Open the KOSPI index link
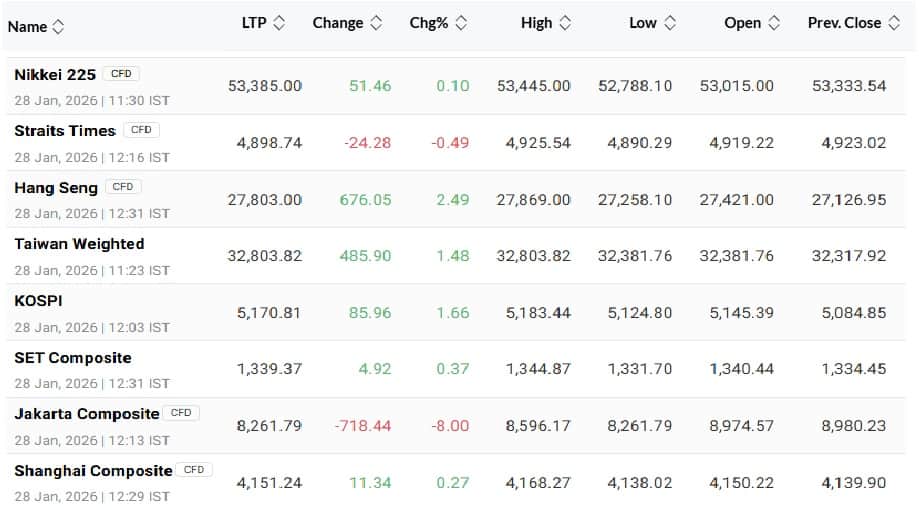Viewport: 919px width, 510px height. point(38,301)
